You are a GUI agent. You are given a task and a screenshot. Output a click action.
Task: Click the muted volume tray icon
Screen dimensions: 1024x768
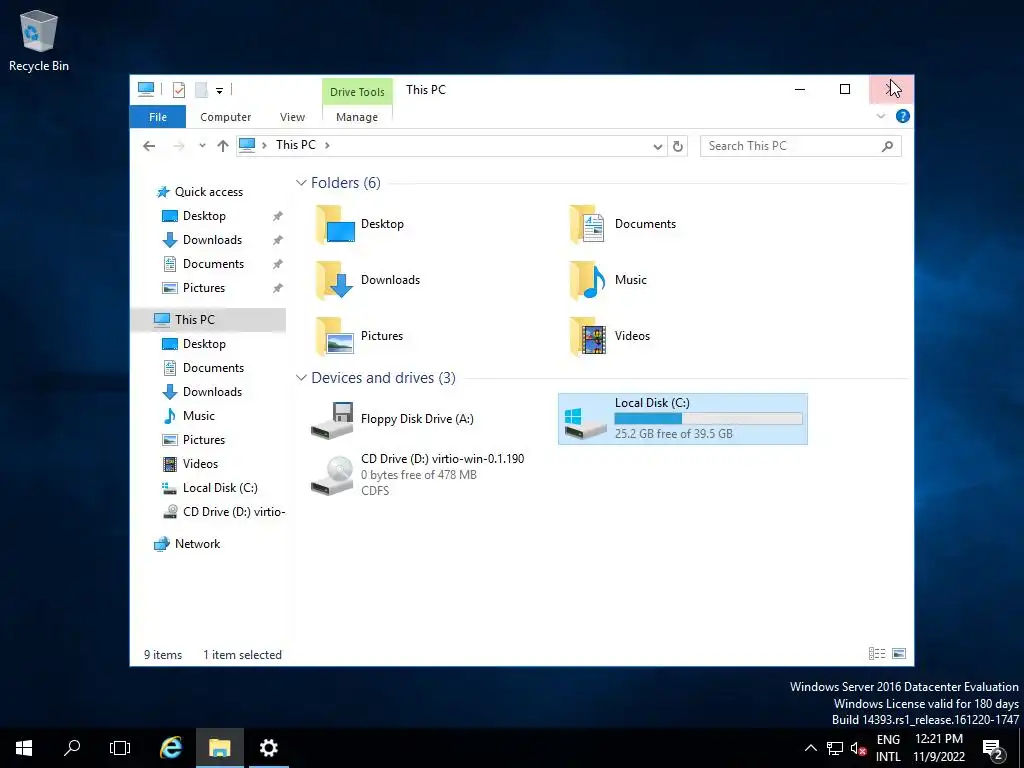tap(857, 748)
